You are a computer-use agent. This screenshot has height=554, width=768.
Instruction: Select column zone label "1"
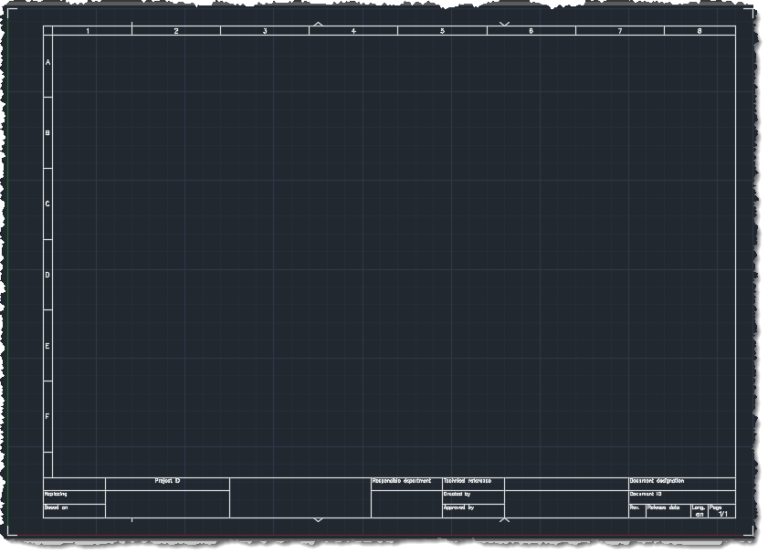point(88,31)
